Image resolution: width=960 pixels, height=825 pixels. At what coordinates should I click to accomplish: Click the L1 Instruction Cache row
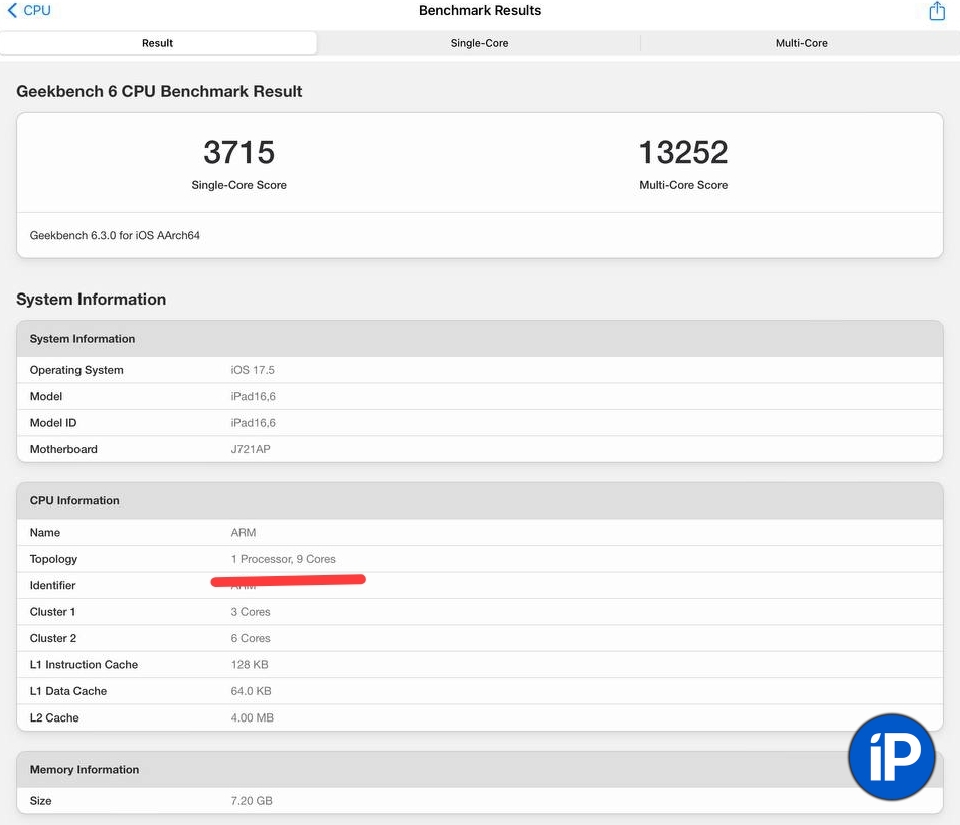(x=479, y=665)
